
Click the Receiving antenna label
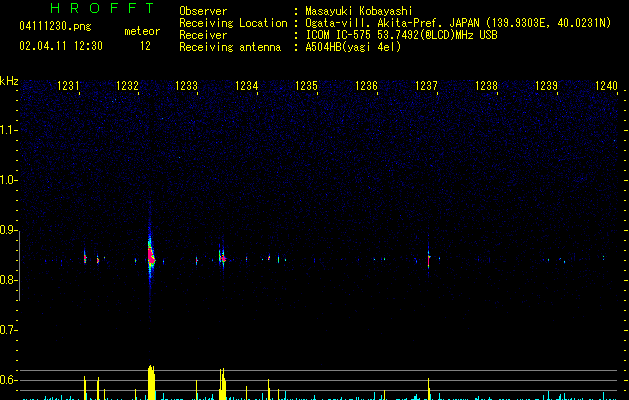pos(230,47)
